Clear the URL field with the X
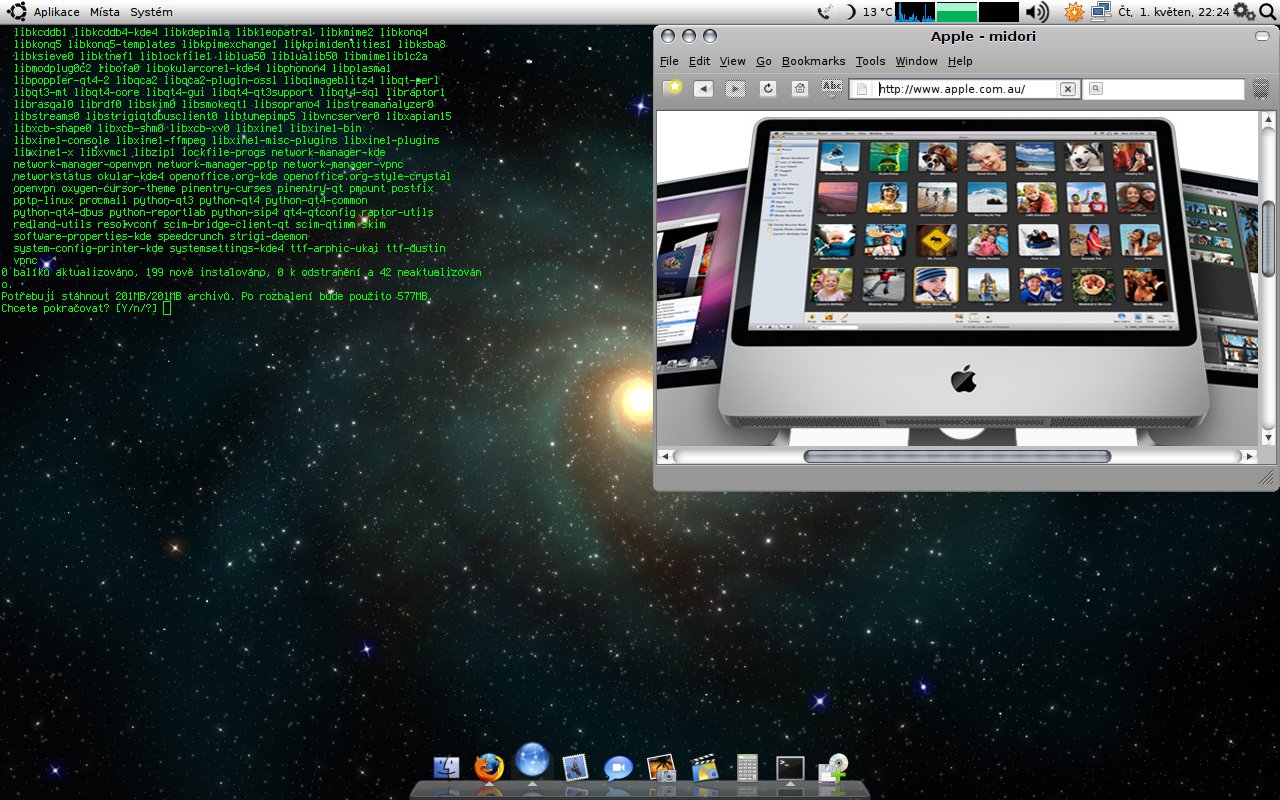The image size is (1280, 800). [1068, 89]
